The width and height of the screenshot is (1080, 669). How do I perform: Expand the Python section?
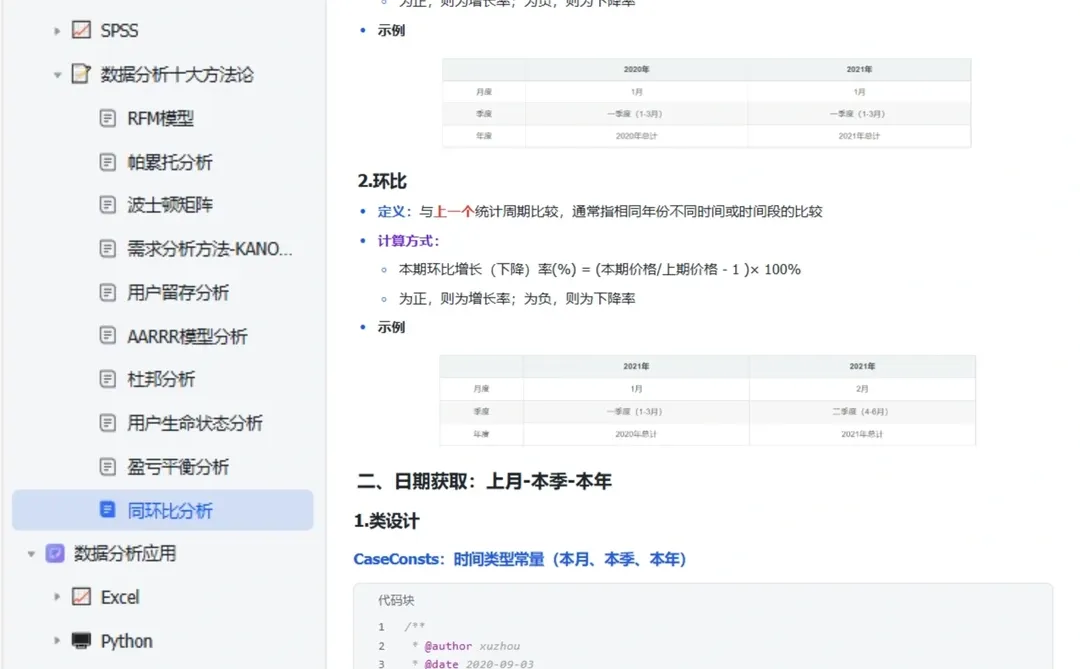click(x=57, y=640)
